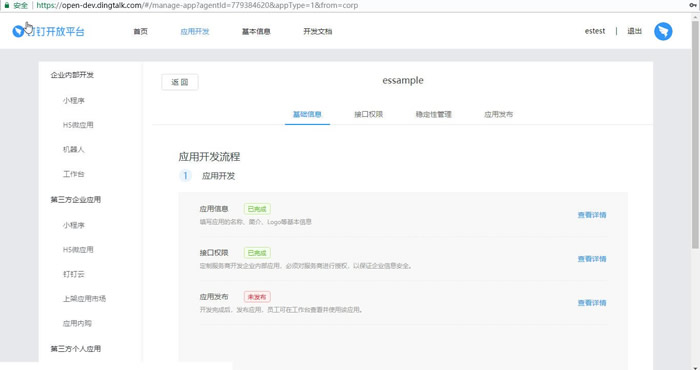Select 钉钉云 in the sidebar
This screenshot has width=700, height=370.
[74, 274]
